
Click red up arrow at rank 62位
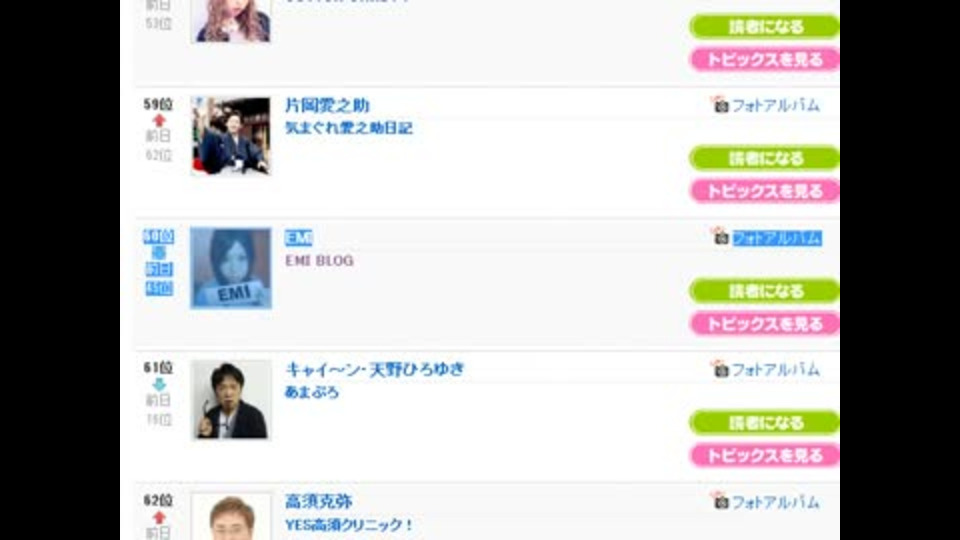tap(159, 517)
